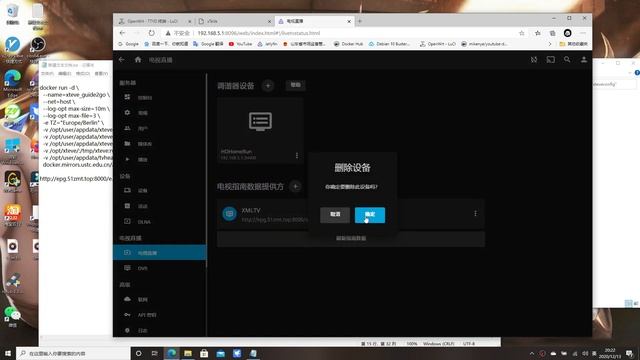640x360 pixels.
Task: Open a new browser tab
Action: coord(360,21)
